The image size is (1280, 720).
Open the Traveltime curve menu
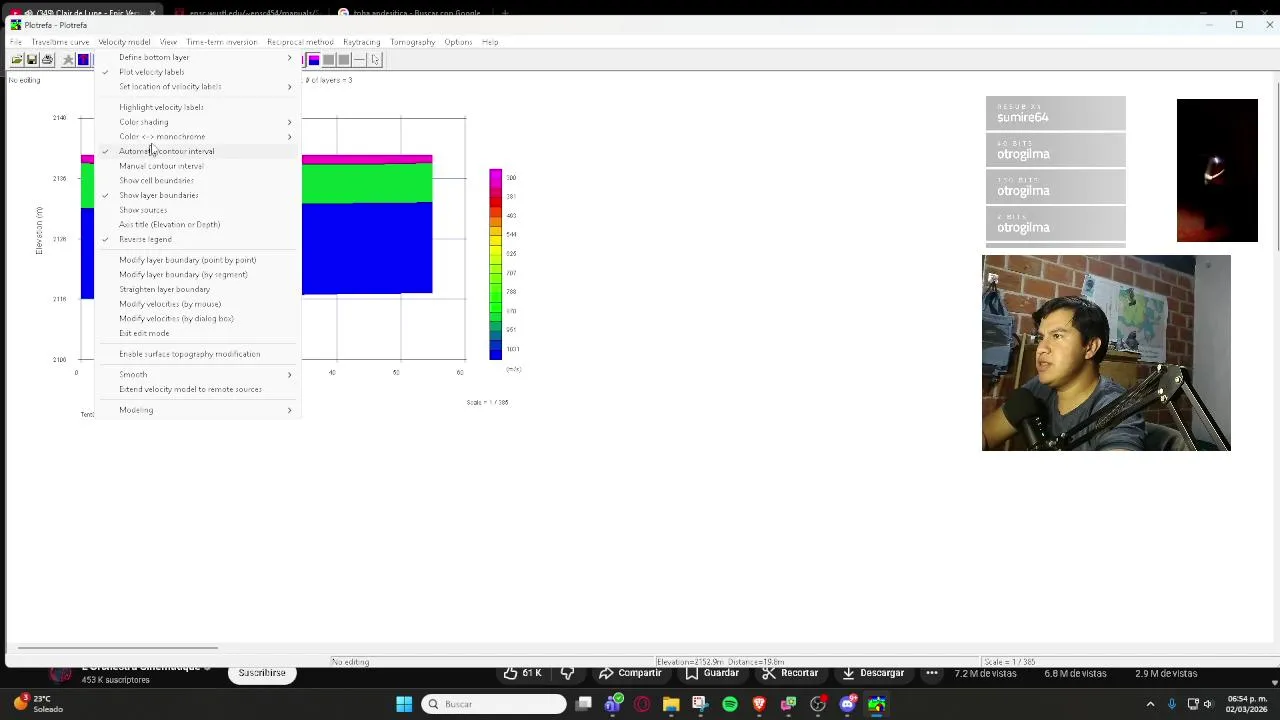pyautogui.click(x=60, y=42)
